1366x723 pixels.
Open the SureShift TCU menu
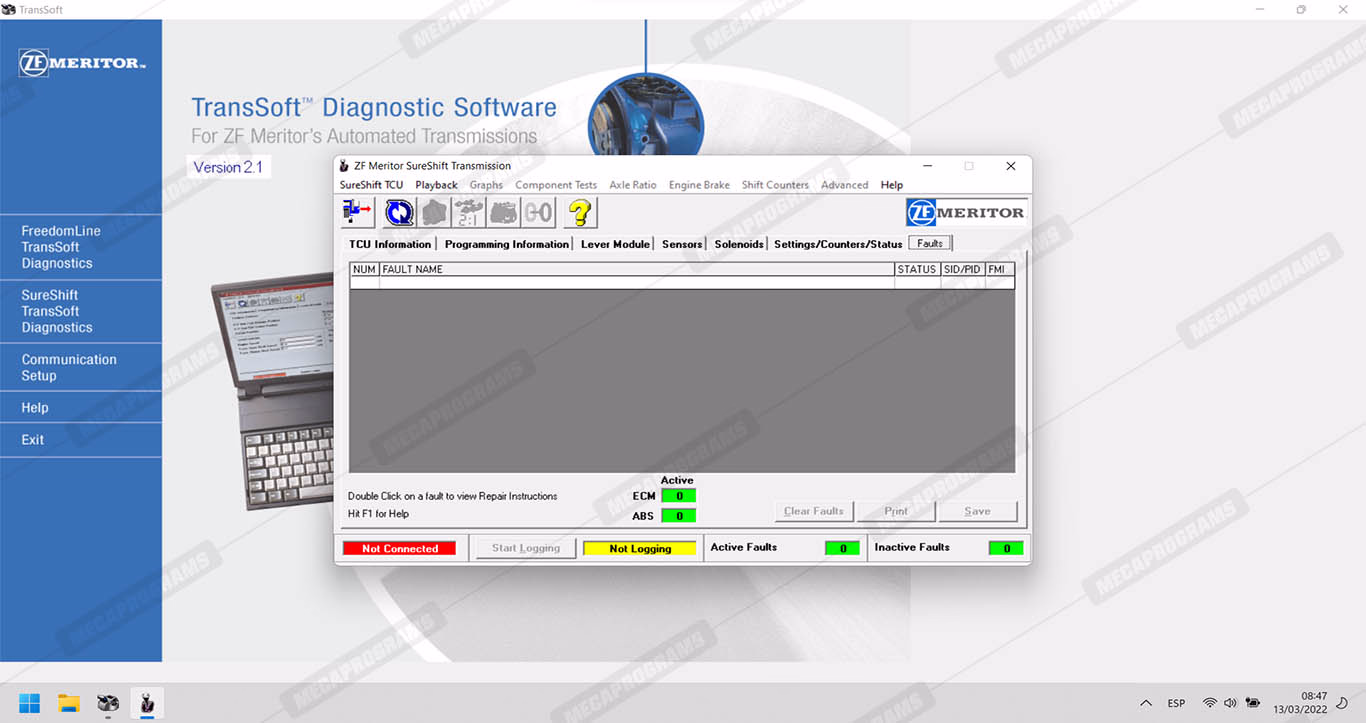coord(371,185)
